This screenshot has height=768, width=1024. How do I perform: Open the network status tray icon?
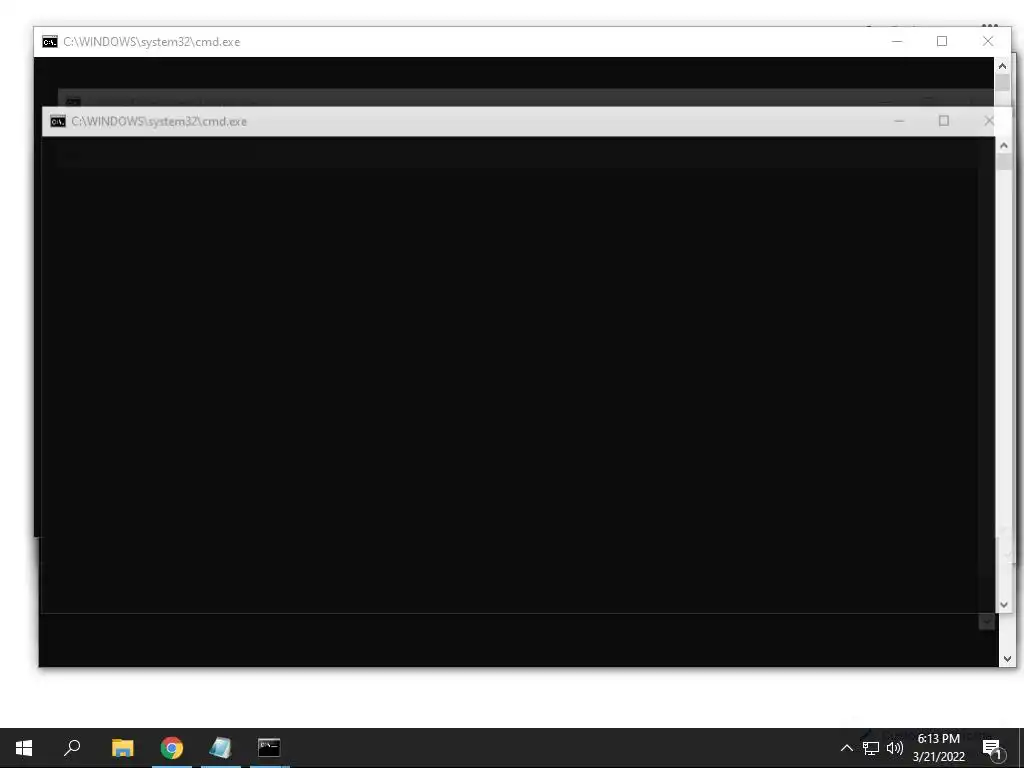tap(871, 748)
